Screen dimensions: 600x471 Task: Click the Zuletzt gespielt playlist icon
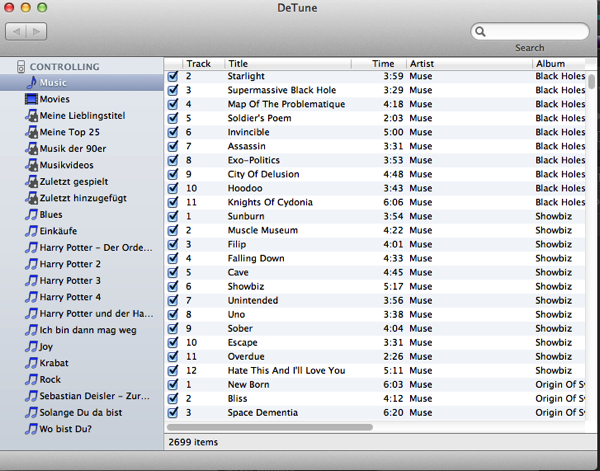(x=31, y=181)
